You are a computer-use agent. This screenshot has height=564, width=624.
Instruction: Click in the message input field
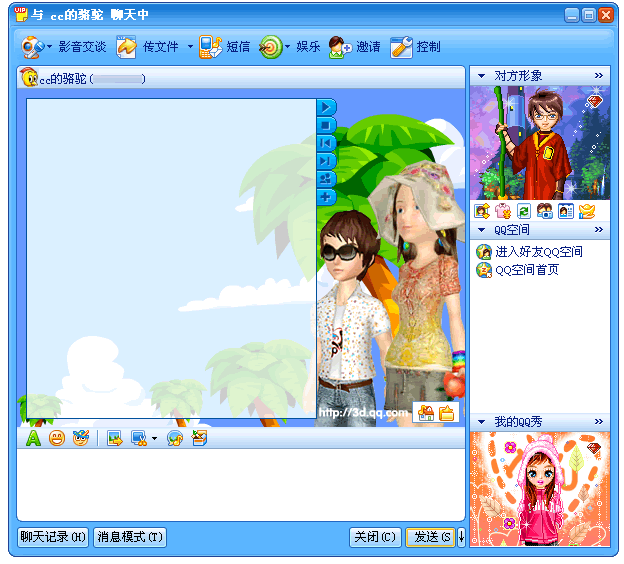(241, 484)
